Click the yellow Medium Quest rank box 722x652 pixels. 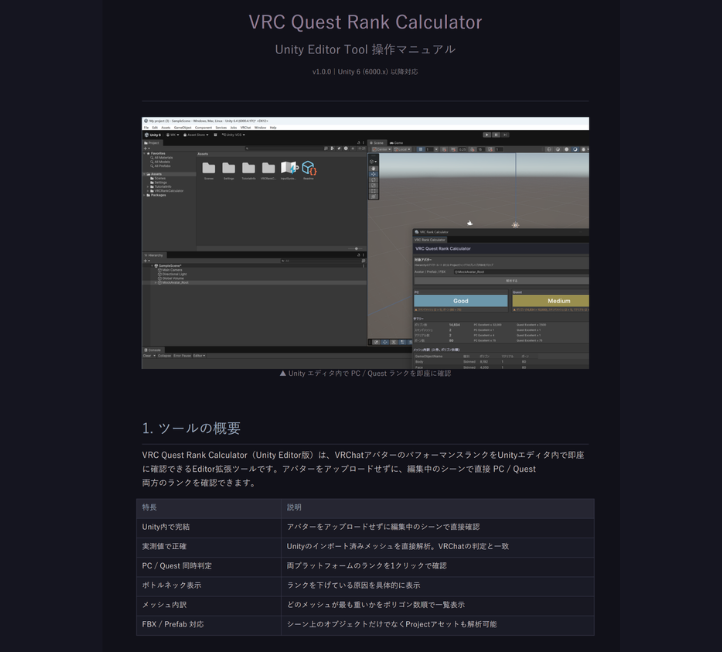(x=551, y=301)
